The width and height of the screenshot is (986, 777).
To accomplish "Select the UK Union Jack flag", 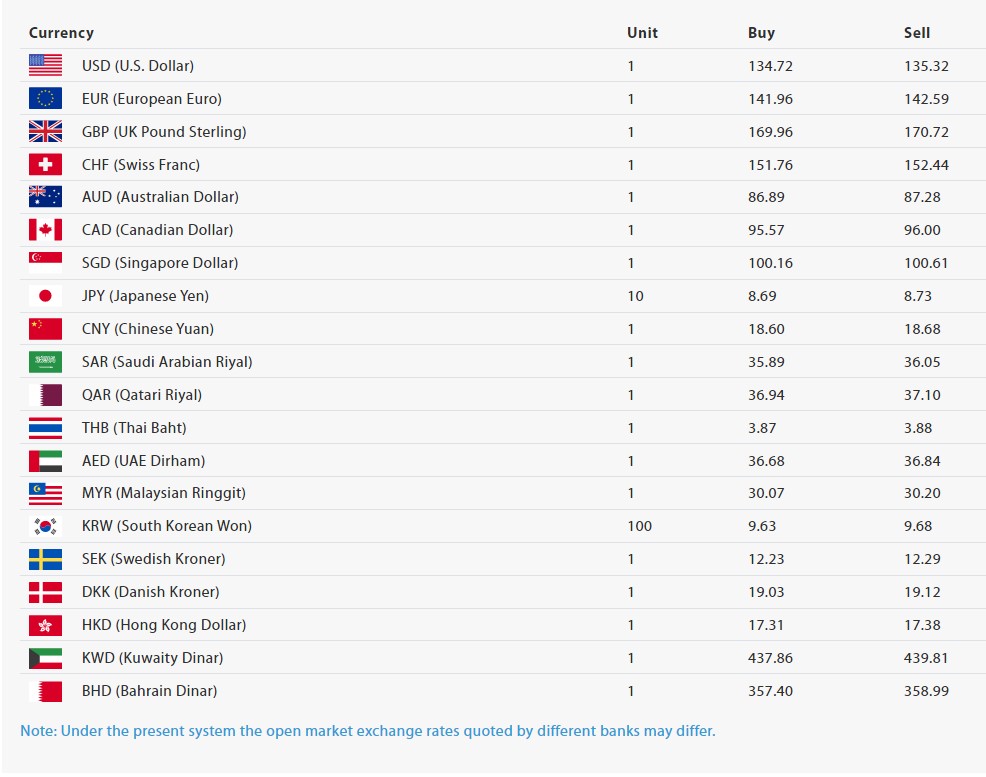I will tap(45, 132).
